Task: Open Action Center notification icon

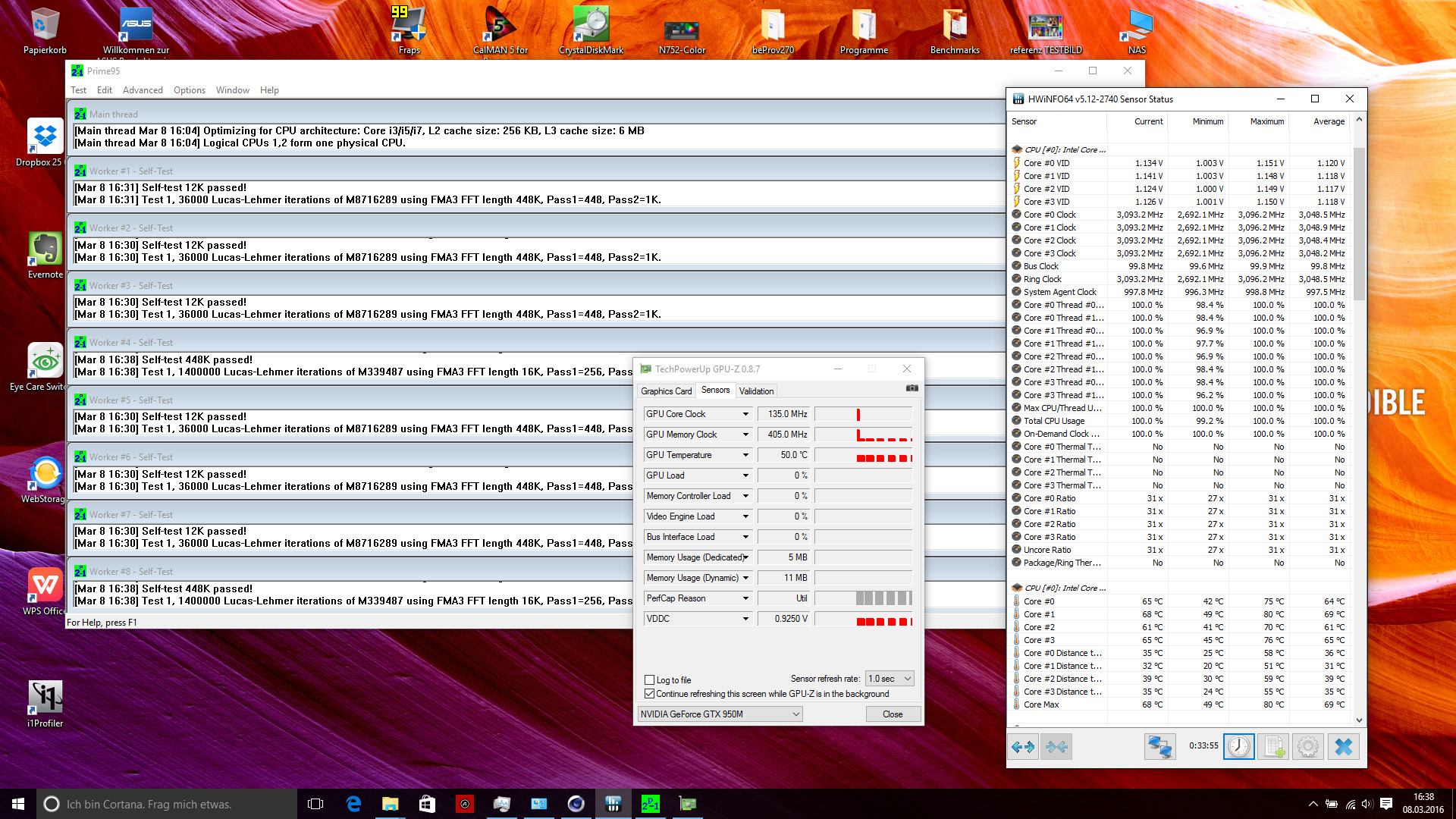Action: (1386, 804)
